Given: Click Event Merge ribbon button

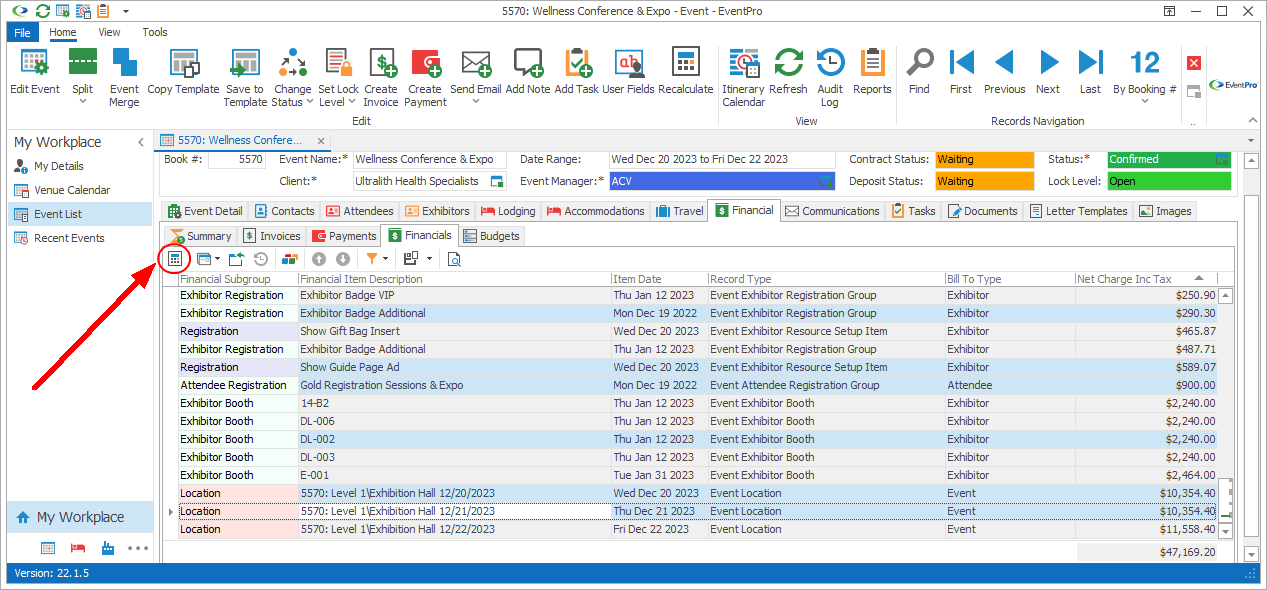Looking at the screenshot, I should pyautogui.click(x=125, y=78).
